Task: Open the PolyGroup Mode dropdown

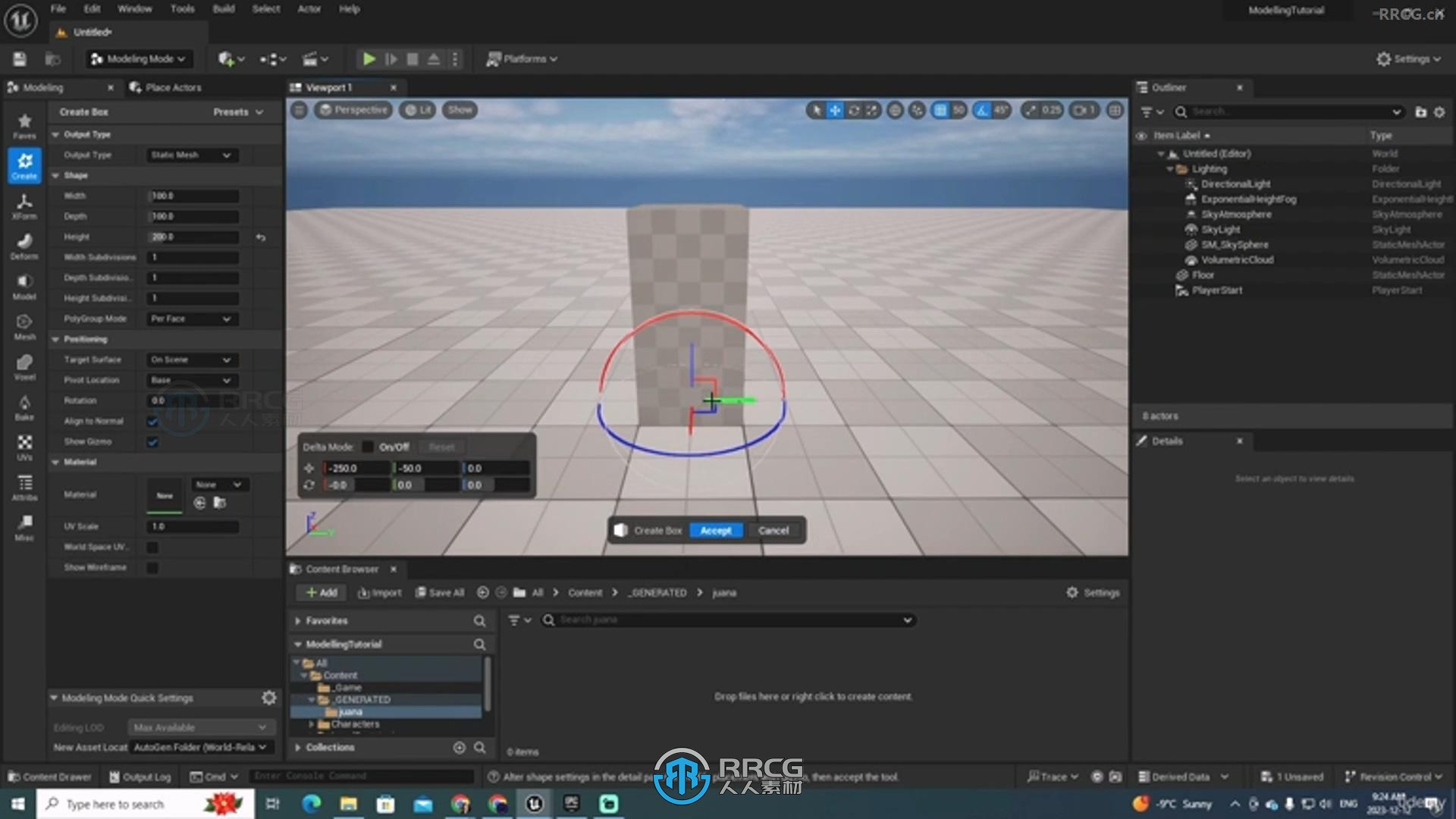Action: tap(190, 318)
